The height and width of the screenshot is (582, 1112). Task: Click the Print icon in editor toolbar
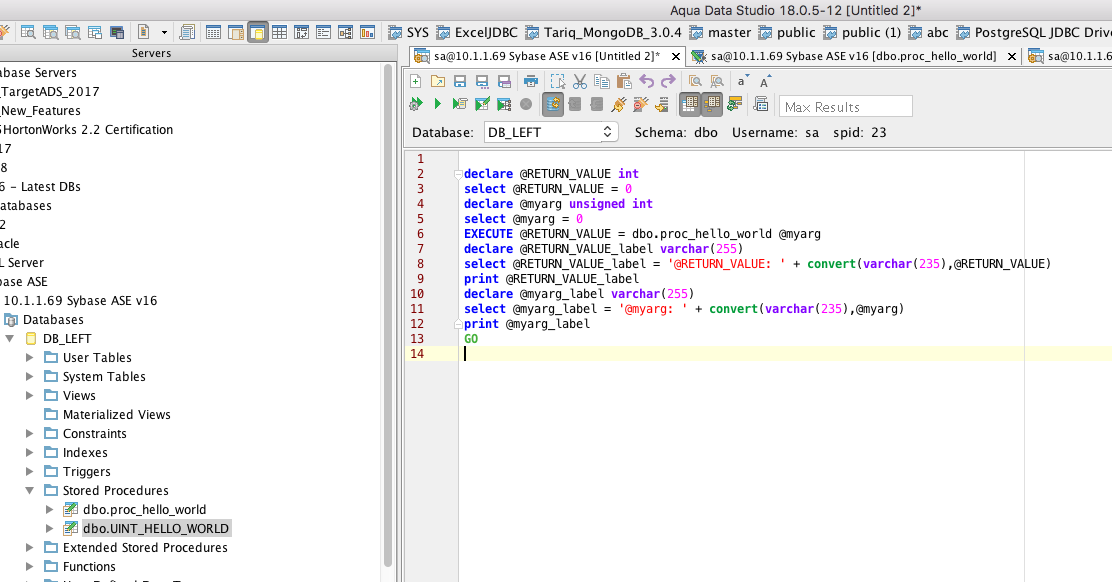tap(531, 81)
